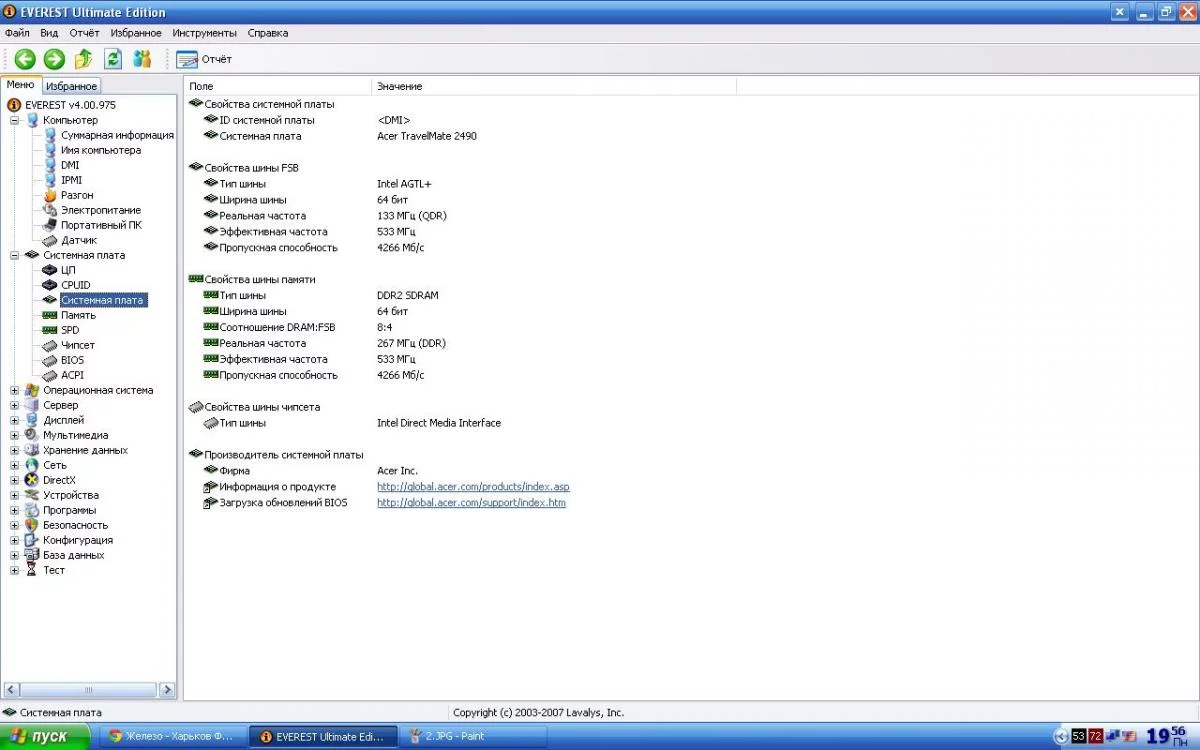This screenshot has height=750, width=1200.
Task: Expand the Программы tree node
Action: coord(15,510)
